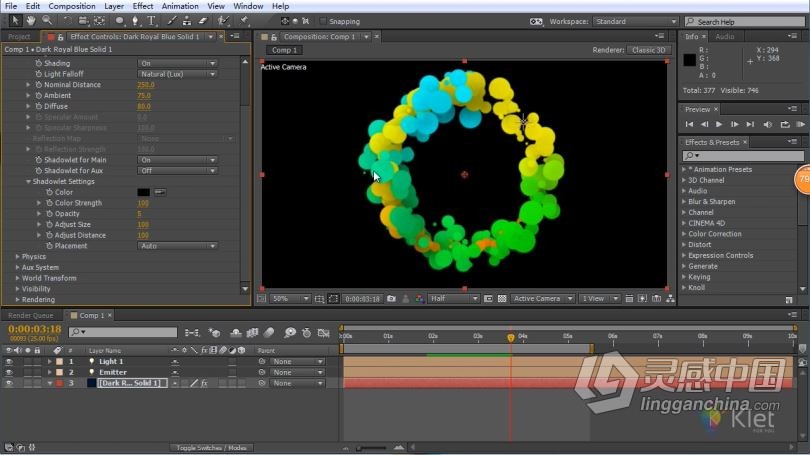Switch to the Render Queue tab

pos(30,315)
